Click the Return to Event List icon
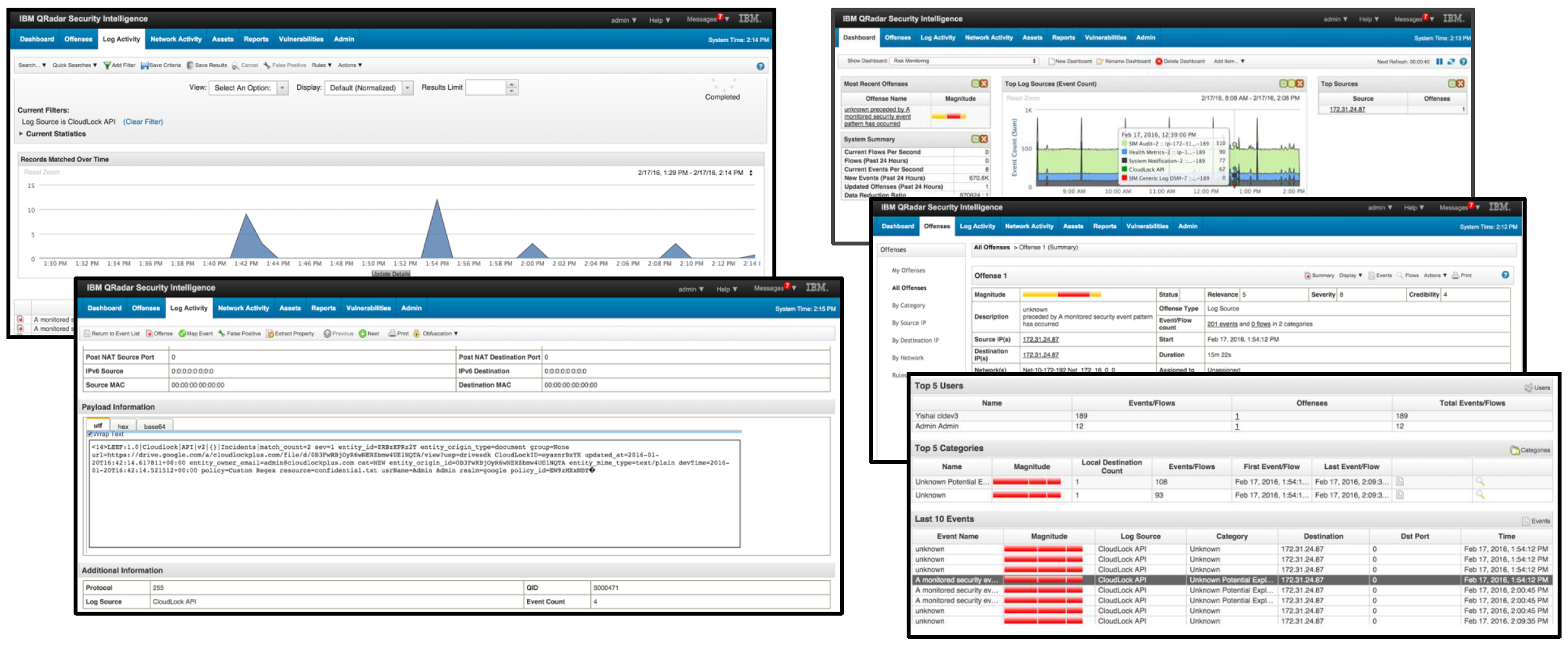The image size is (1568, 646). 87,334
